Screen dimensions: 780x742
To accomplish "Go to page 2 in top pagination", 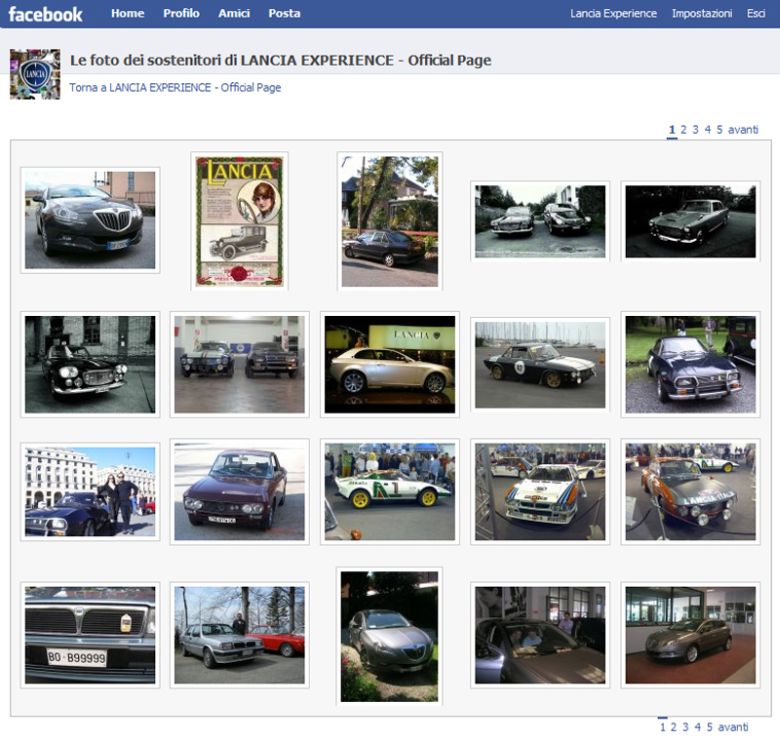I will pos(683,130).
